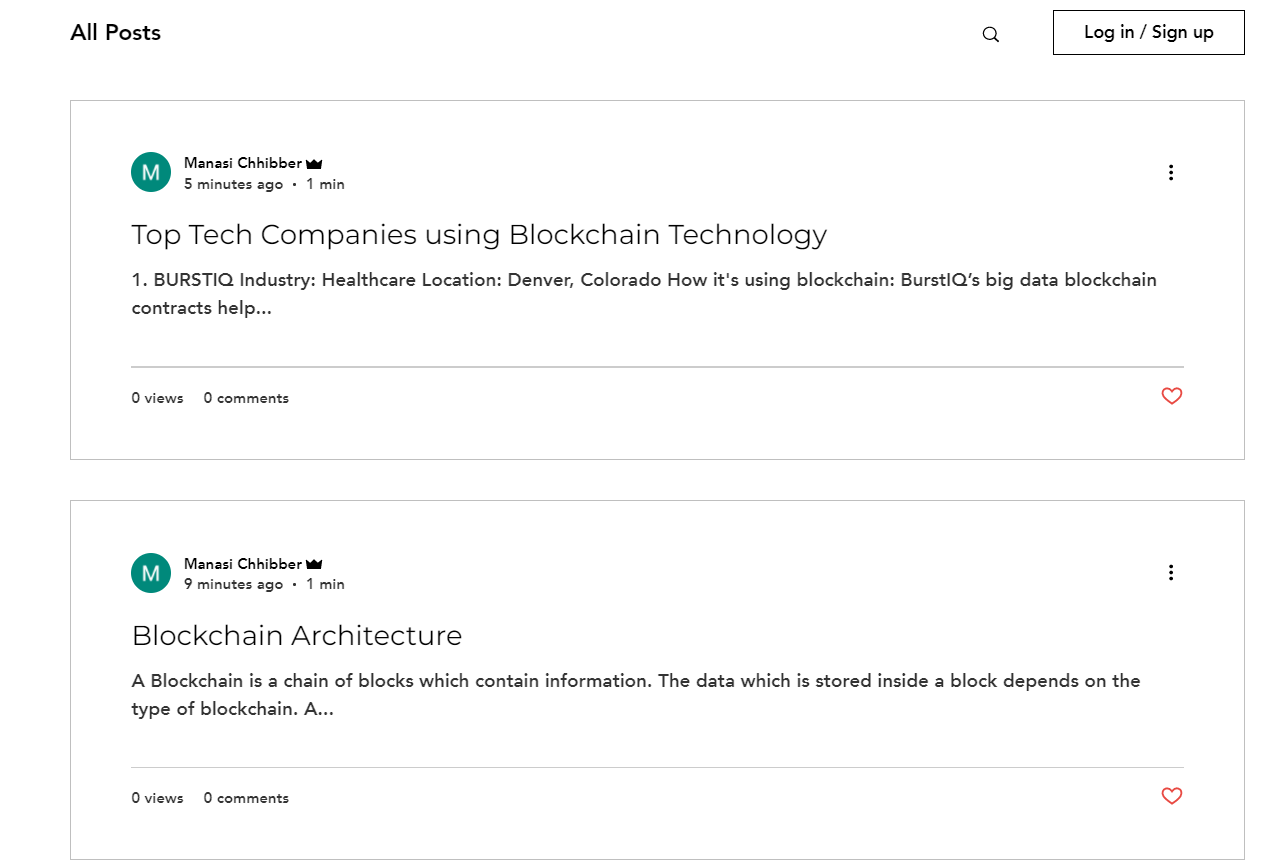1288x862 pixels.
Task: Open more actions menu for Top Tech Companies post
Action: (1171, 173)
